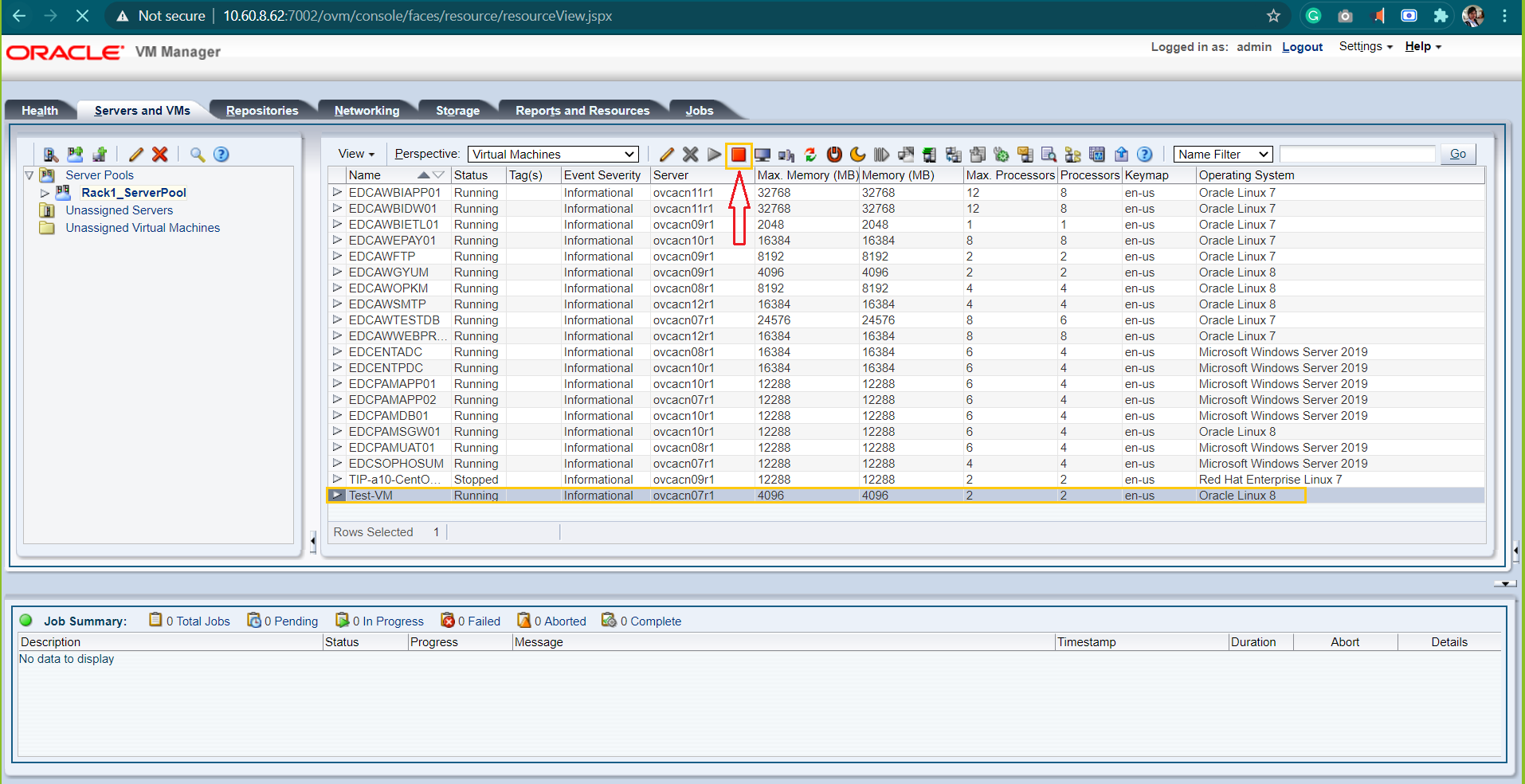The image size is (1525, 784).
Task: Launch the serial console icon
Action: 786,155
